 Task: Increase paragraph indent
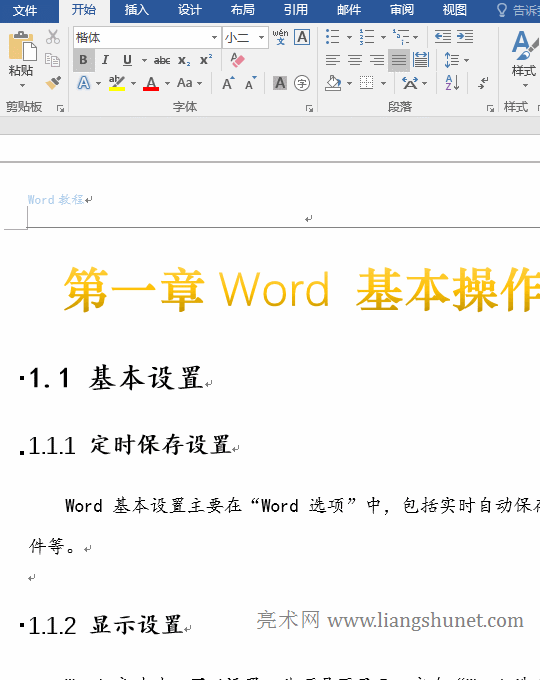[465, 37]
